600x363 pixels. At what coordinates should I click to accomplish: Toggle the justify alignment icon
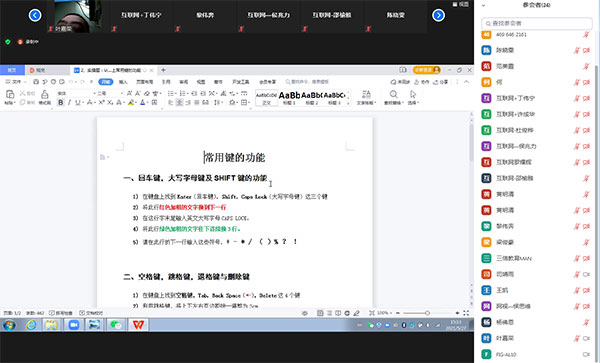pyautogui.click(x=197, y=103)
